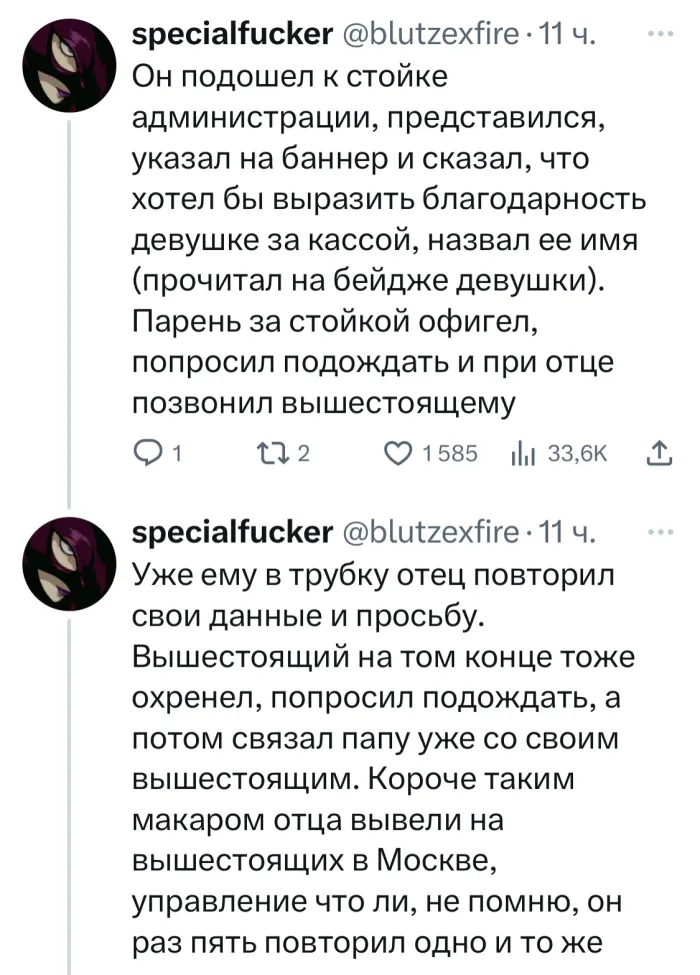Click the repost count of 2

coord(304,456)
